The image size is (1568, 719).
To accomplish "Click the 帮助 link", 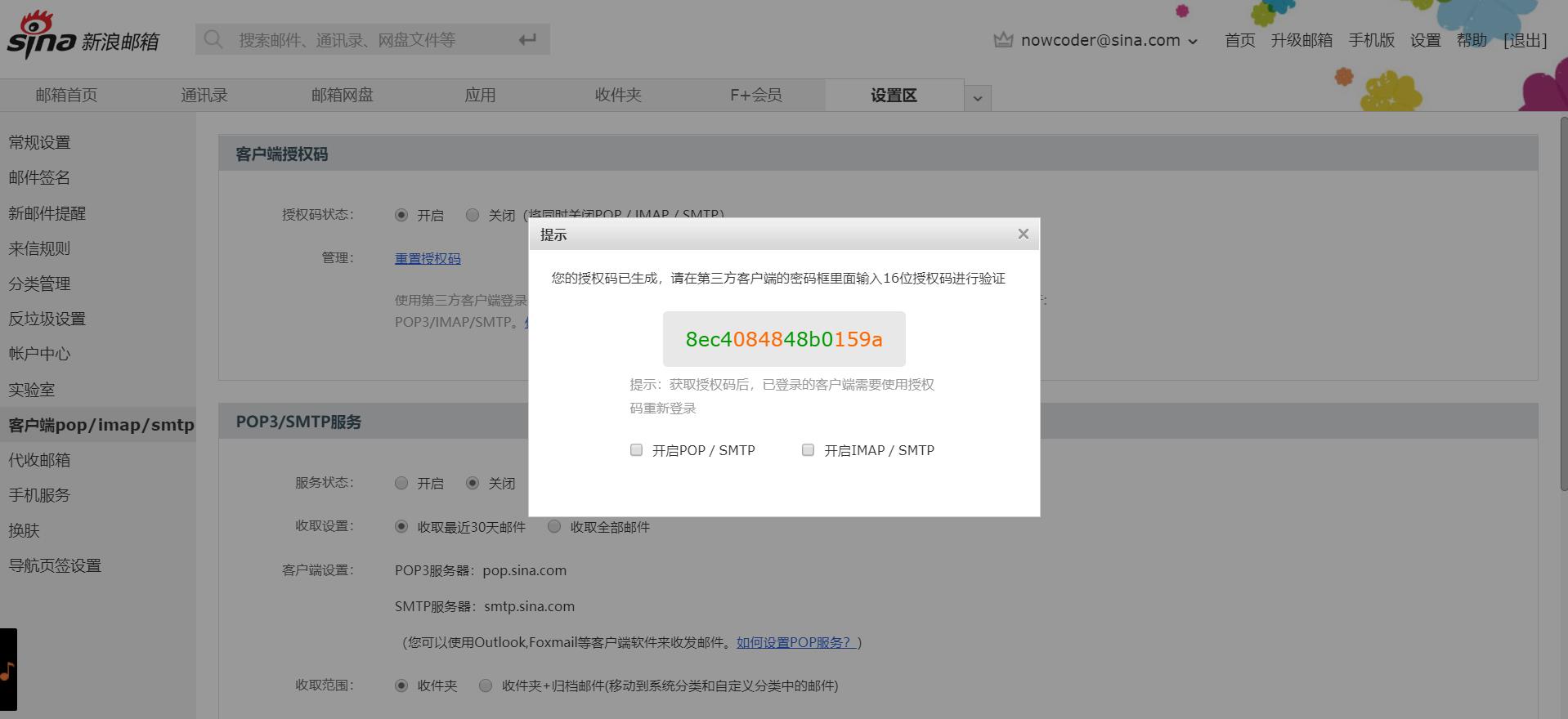I will (1472, 40).
